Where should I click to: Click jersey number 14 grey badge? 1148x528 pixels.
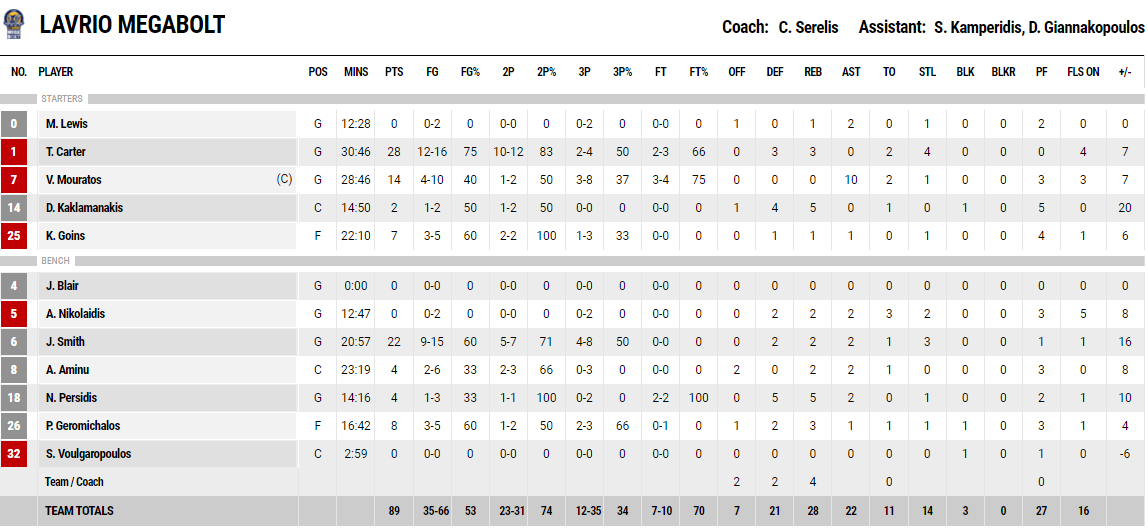pos(14,208)
